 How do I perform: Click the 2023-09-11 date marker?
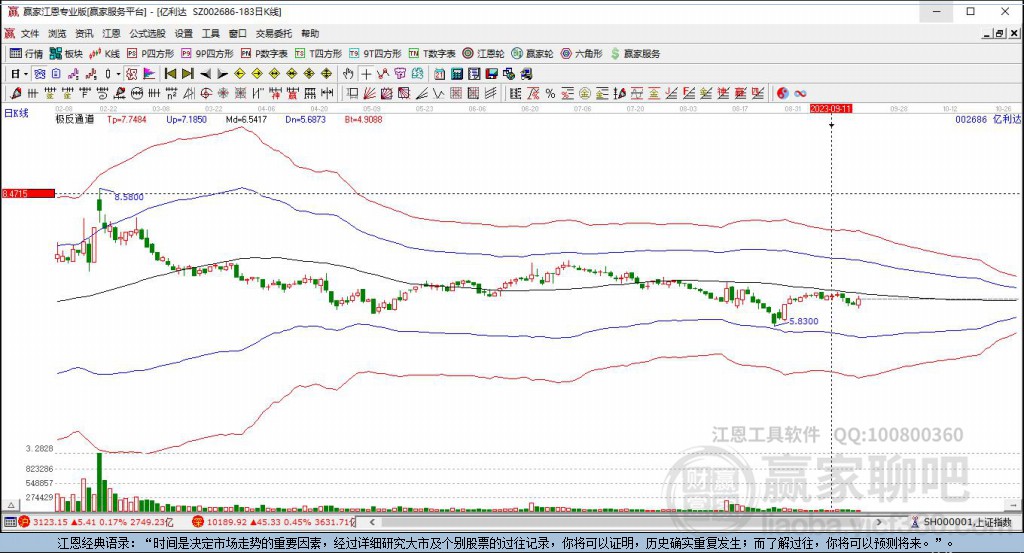pos(831,108)
